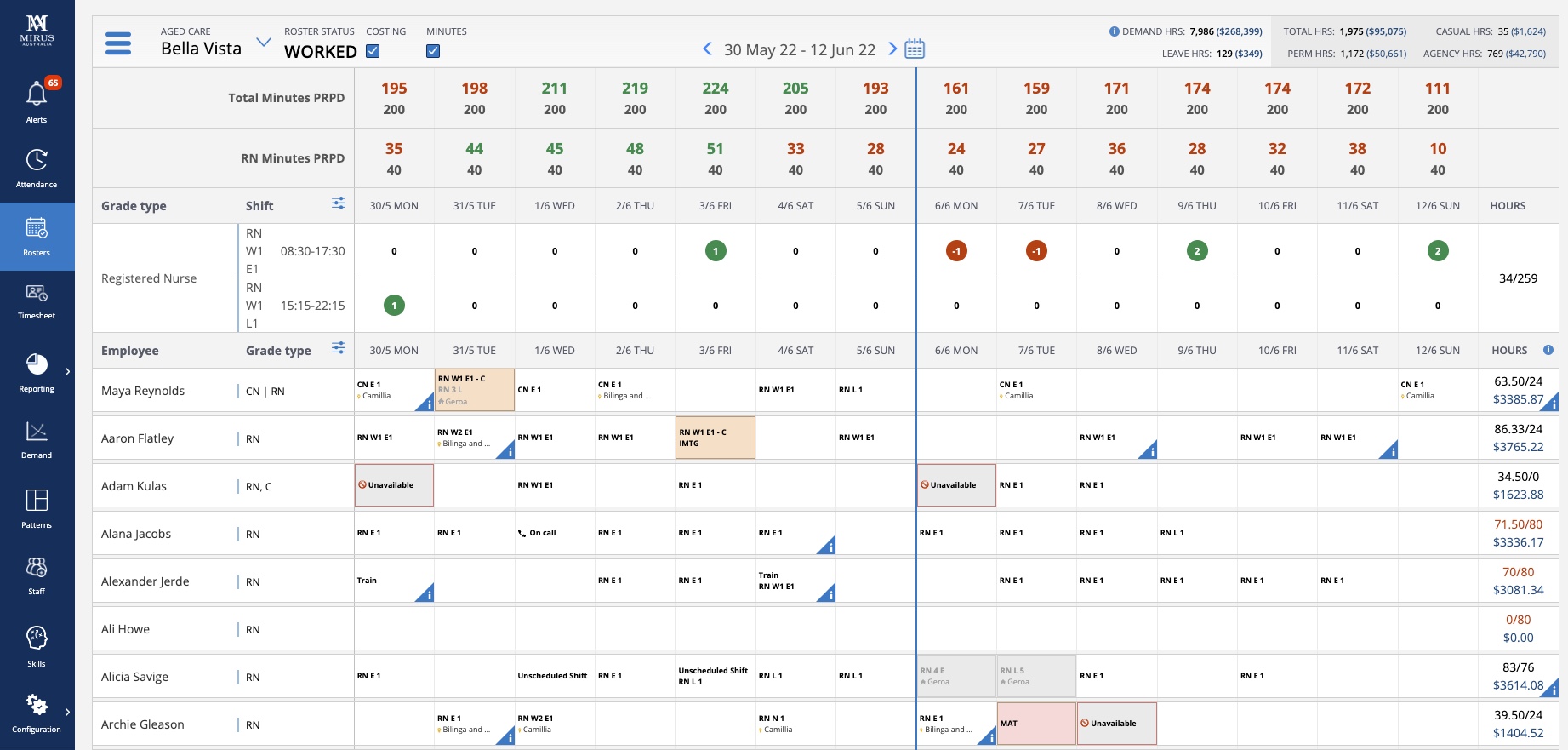The width and height of the screenshot is (1568, 750).
Task: Select employee Alana Jacobs
Action: (x=136, y=534)
